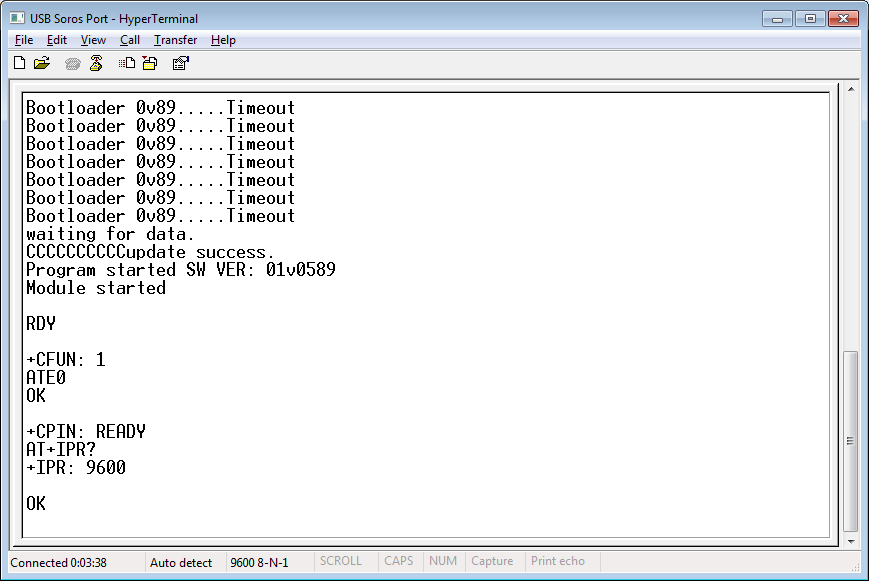The image size is (869, 581).
Task: Click the Receive file toolbar icon
Action: (x=150, y=63)
